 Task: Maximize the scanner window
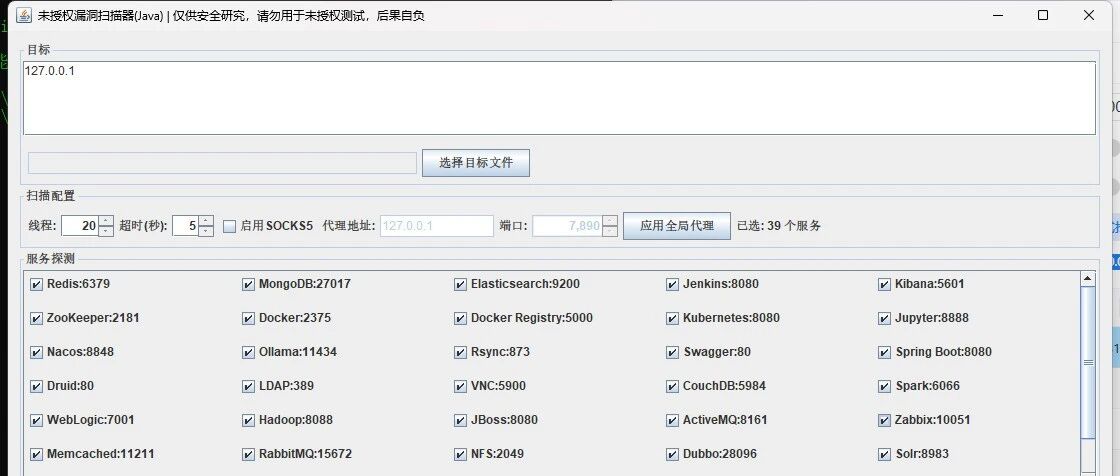click(1043, 15)
